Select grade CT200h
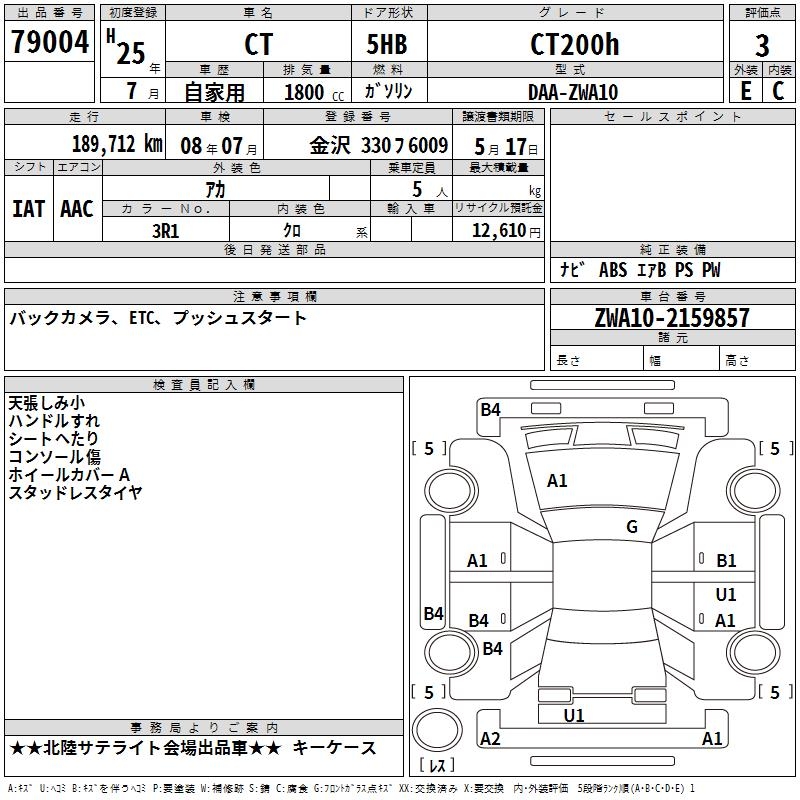Screen dimensions: 800x800 (x=574, y=44)
